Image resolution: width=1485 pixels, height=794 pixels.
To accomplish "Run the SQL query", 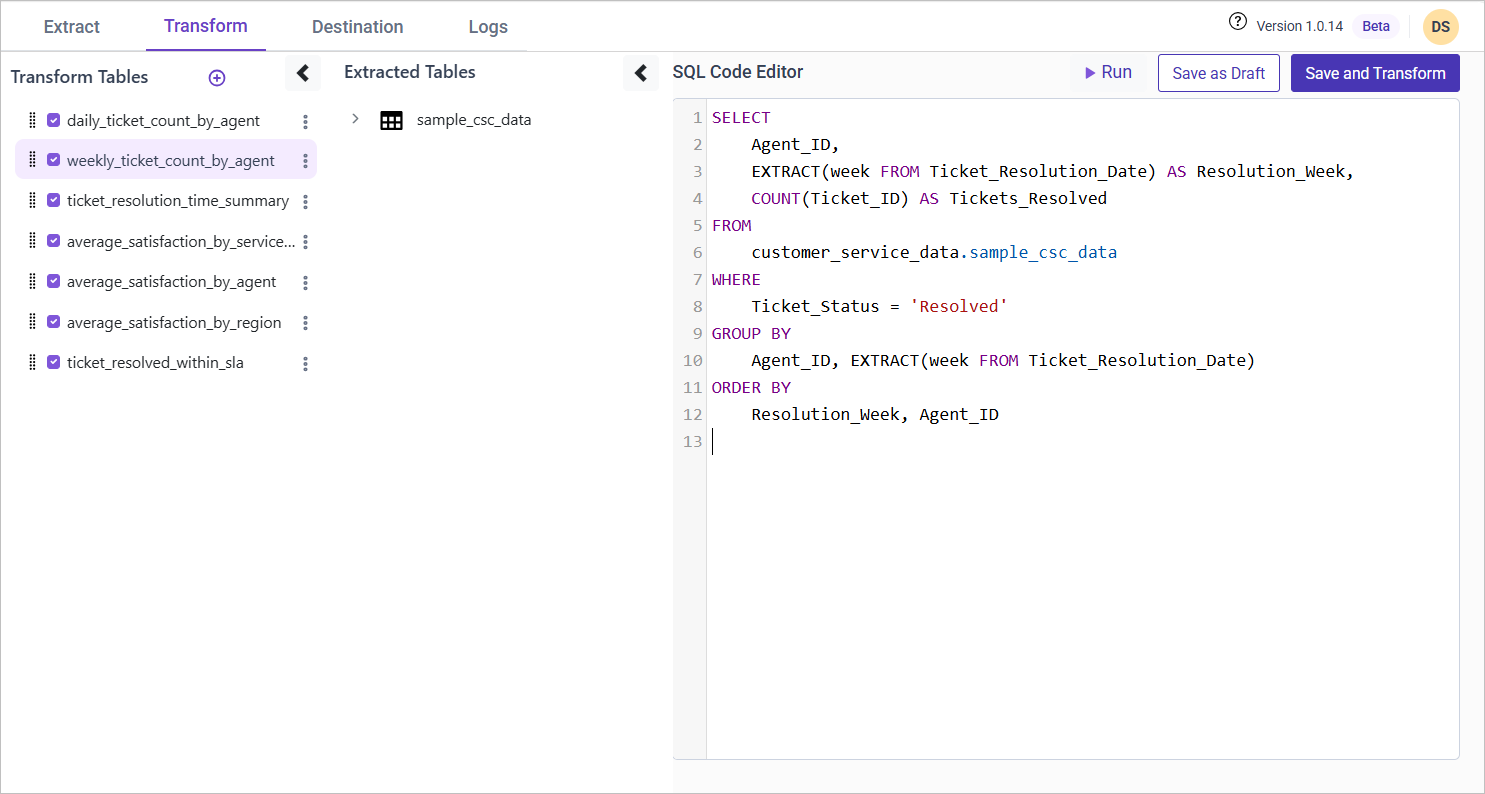I will coord(1108,73).
